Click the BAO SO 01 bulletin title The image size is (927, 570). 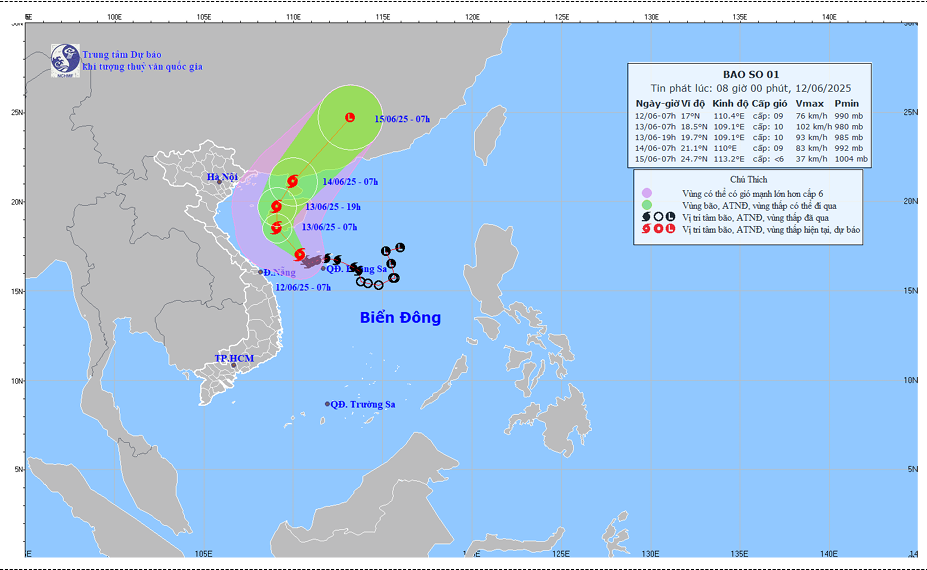(750, 74)
